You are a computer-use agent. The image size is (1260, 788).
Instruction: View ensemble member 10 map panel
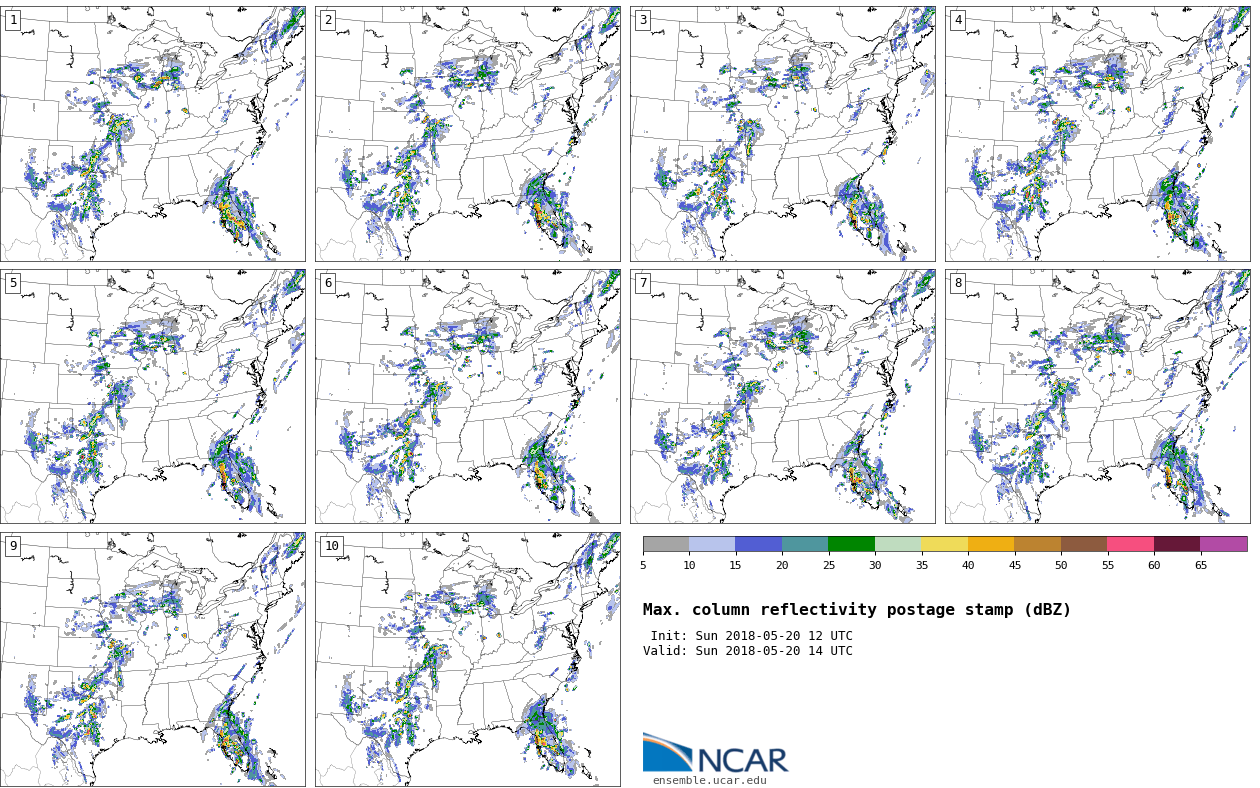click(x=467, y=659)
